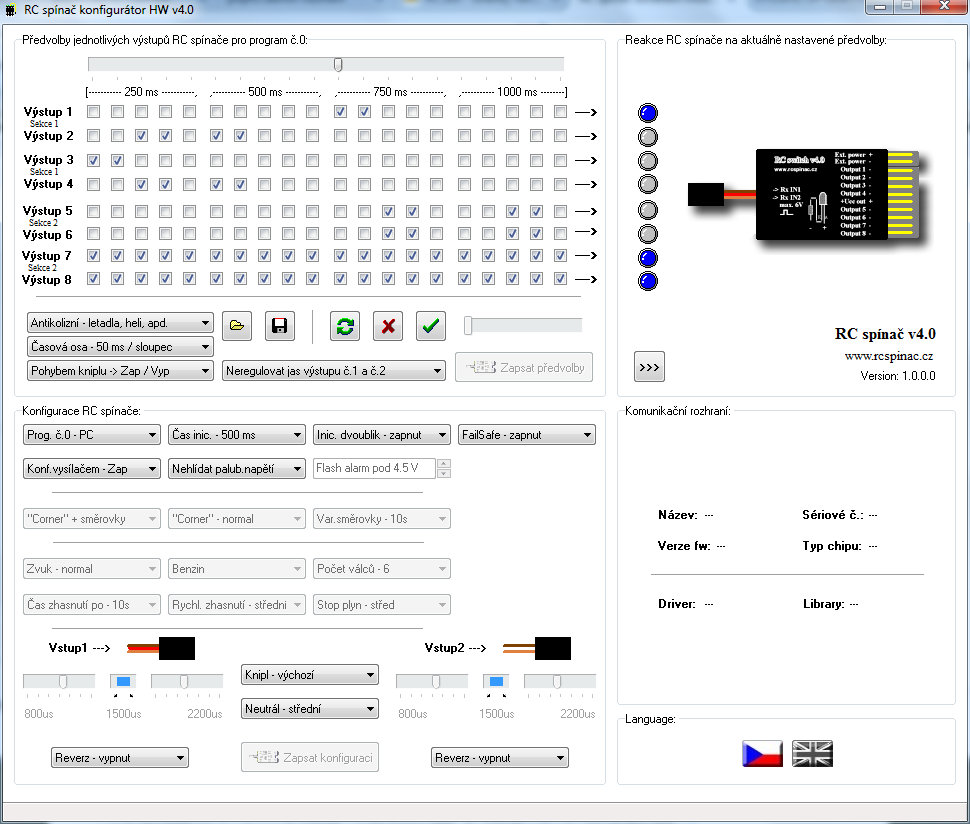Click the gray LED indicator for output 5
970x824 pixels.
coord(648,210)
